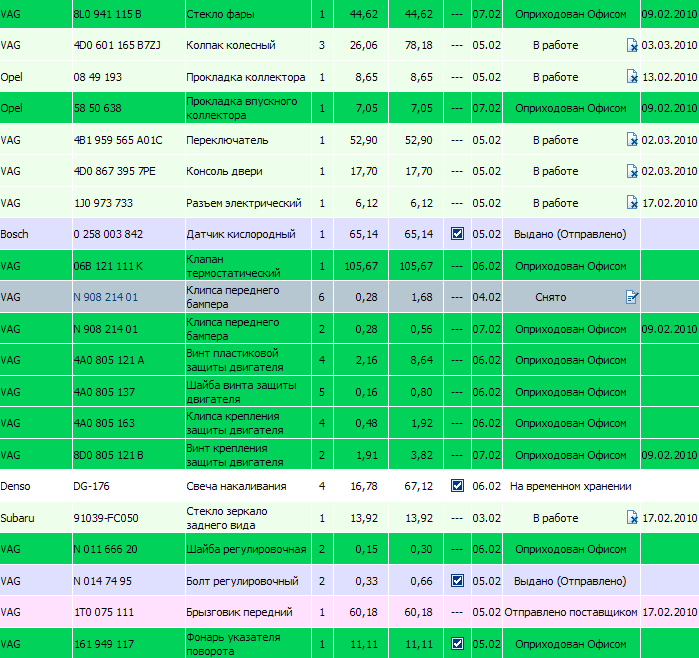This screenshot has height=658, width=699.
Task: Click date 03.03.2010 in Колпак колесный row
Action: (x=669, y=45)
